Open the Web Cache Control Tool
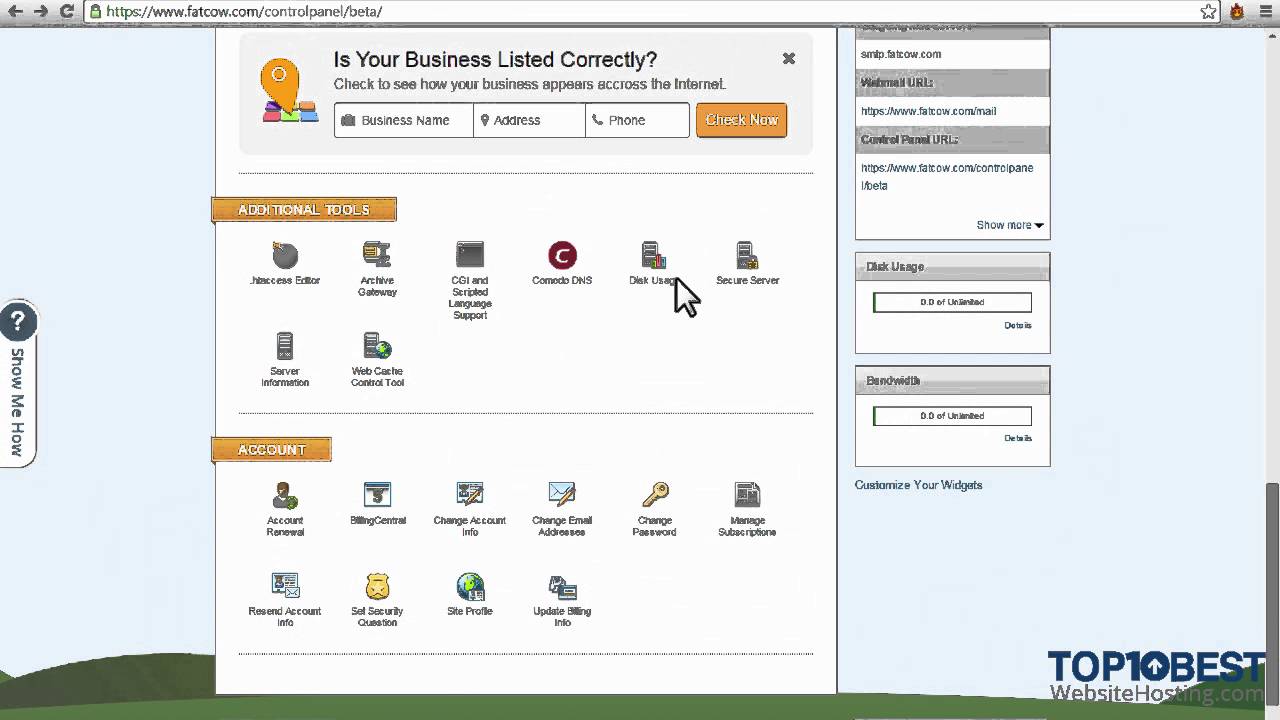Viewport: 1280px width, 720px height. click(377, 360)
